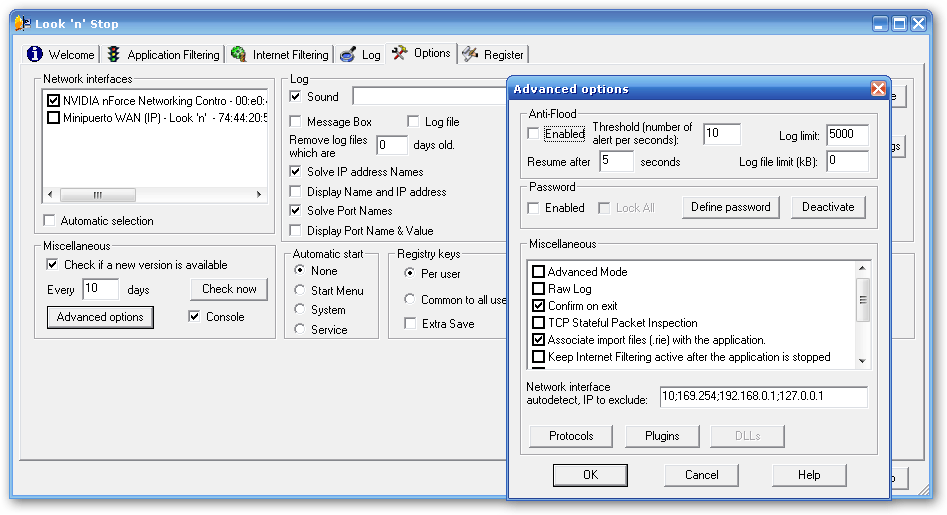Click the Register tab icon

(470, 54)
